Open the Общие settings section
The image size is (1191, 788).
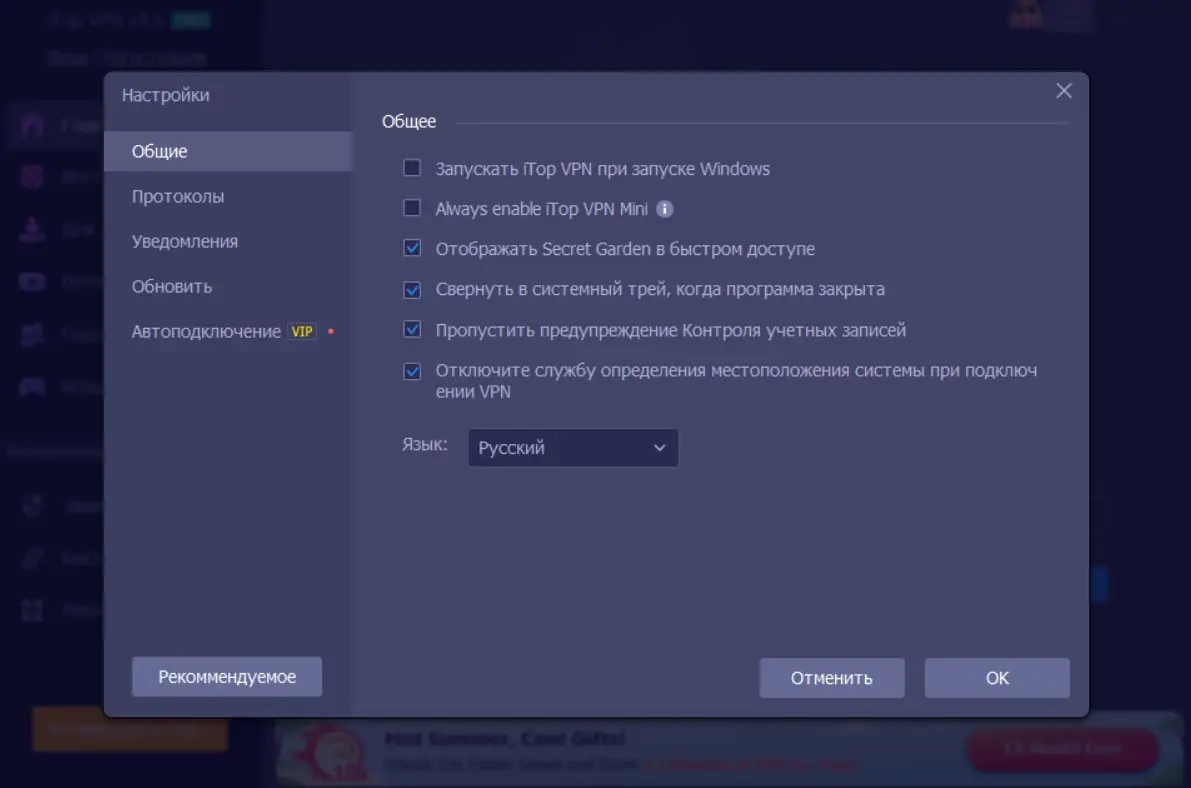[x=228, y=151]
